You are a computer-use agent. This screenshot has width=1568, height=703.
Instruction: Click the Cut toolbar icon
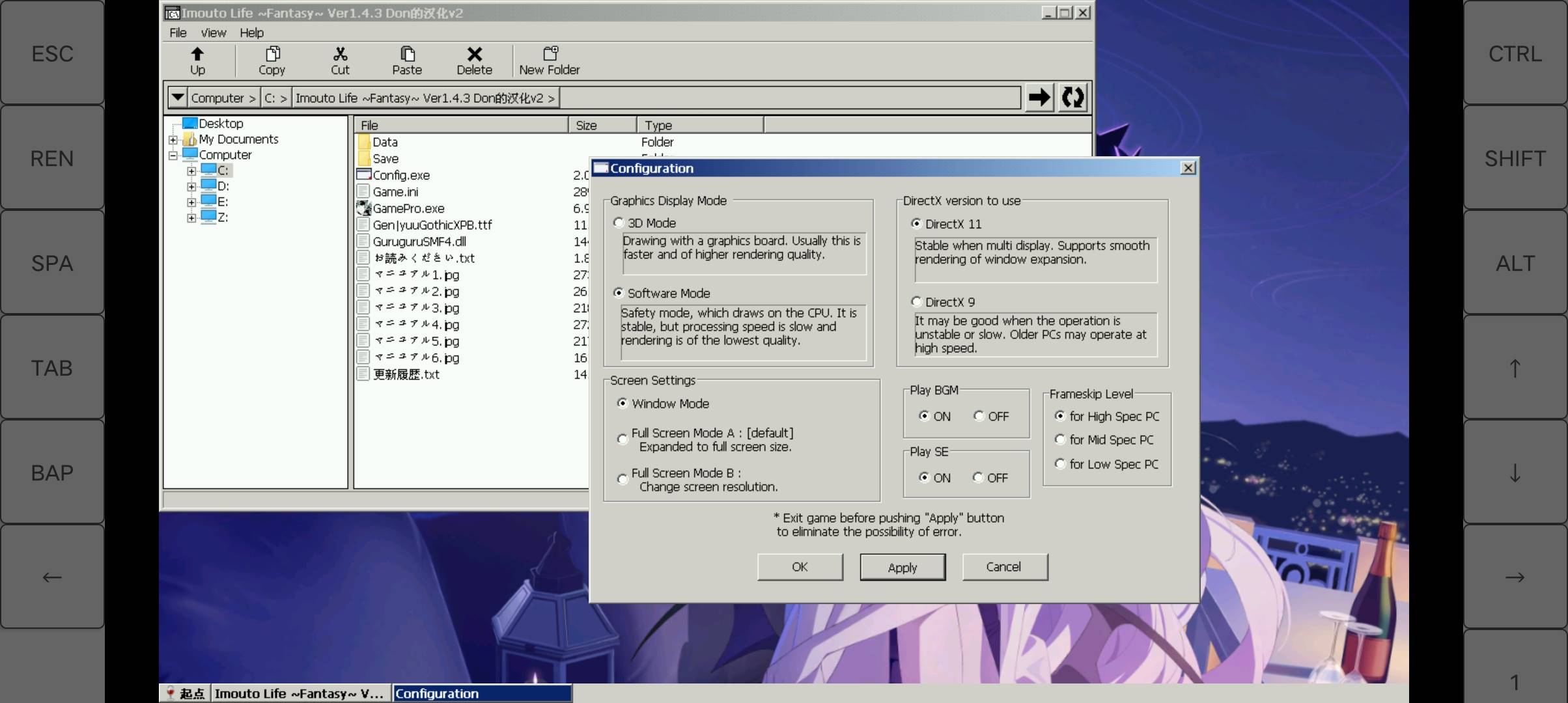click(340, 60)
